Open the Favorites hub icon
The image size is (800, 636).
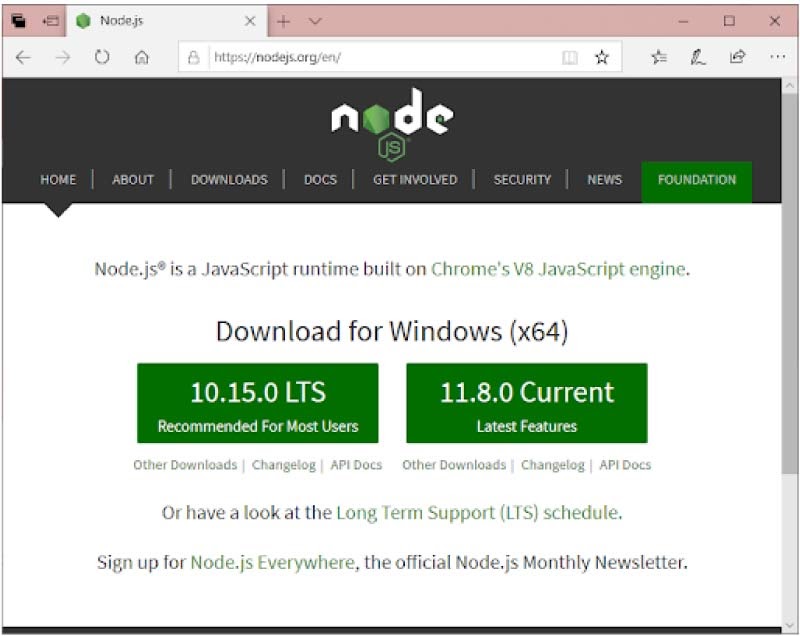coord(659,57)
